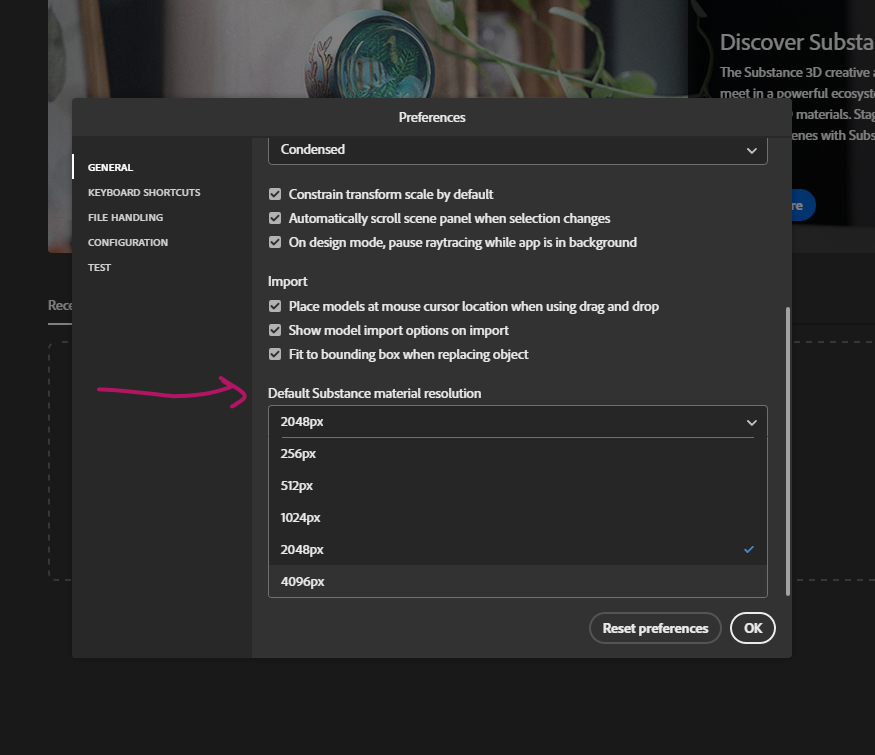875x755 pixels.
Task: Confirm preferences with OK
Action: click(752, 628)
